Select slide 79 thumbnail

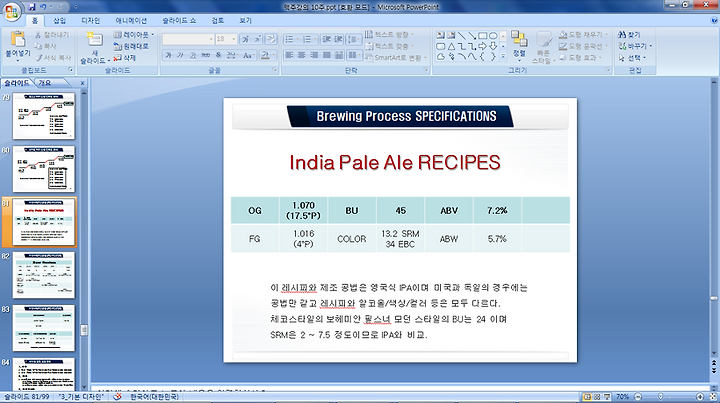coord(44,116)
